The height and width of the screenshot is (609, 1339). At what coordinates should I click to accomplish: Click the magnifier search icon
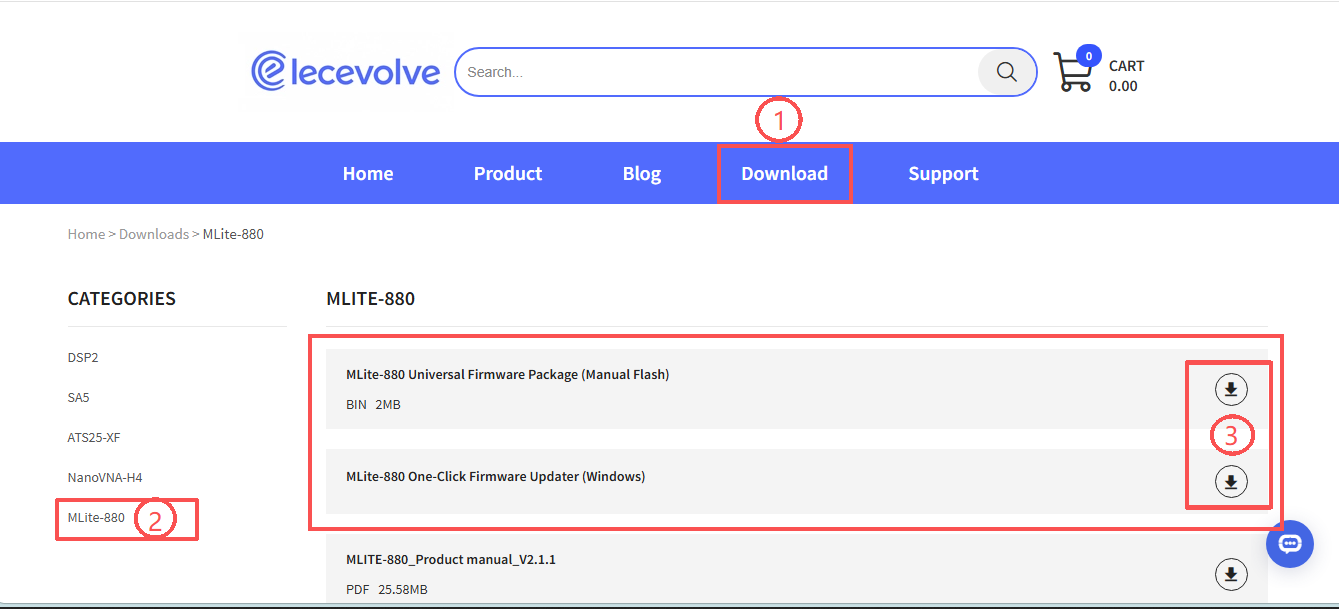tap(1006, 72)
